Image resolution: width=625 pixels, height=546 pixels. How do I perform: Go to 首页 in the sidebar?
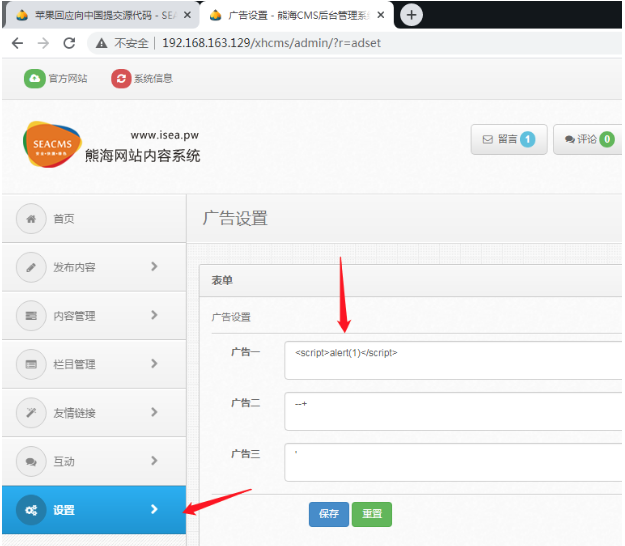[94, 218]
